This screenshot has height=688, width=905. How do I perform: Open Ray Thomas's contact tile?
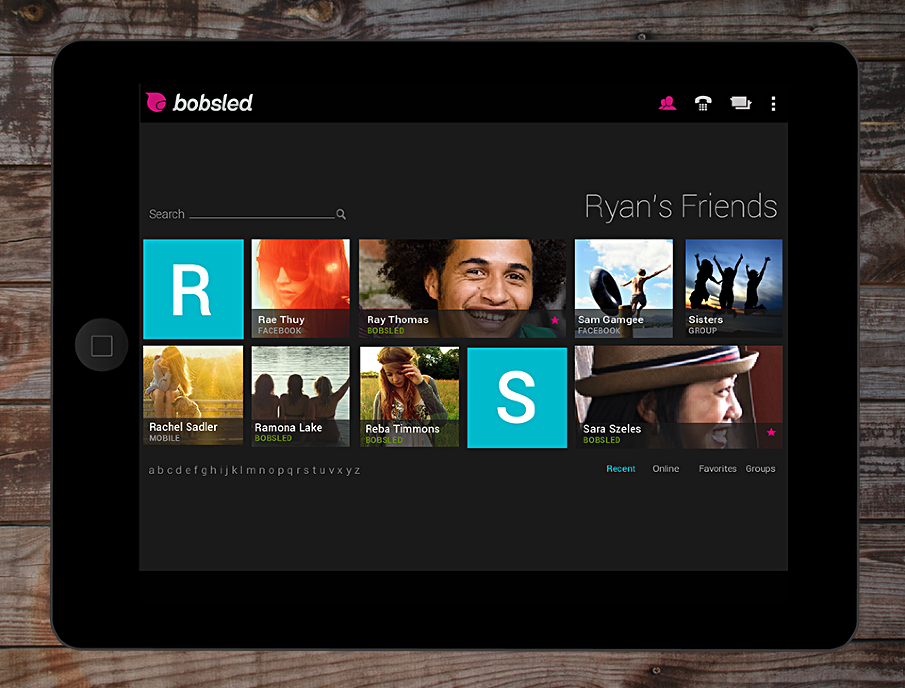click(x=462, y=289)
